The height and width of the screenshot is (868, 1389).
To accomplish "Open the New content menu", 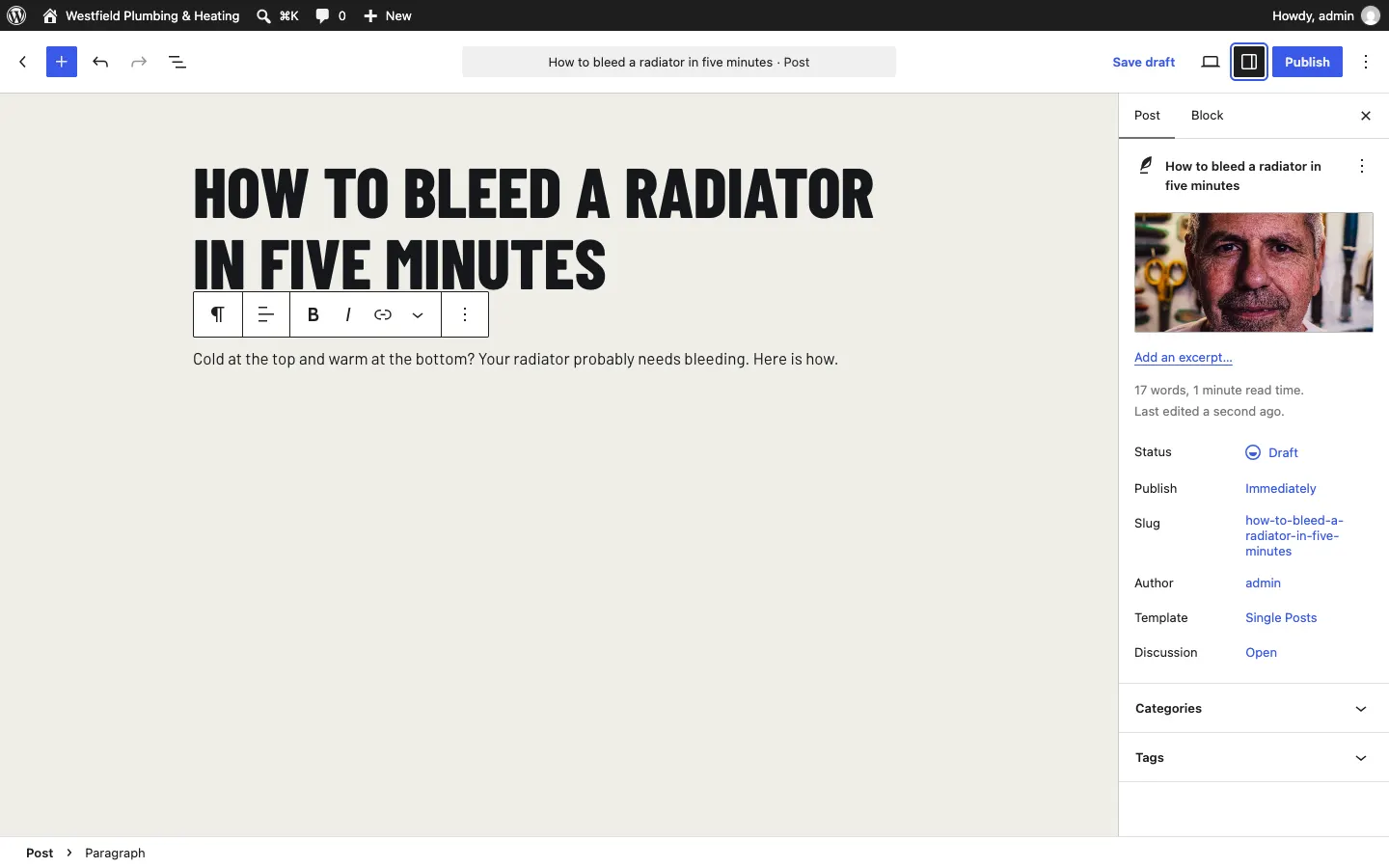I will tap(388, 15).
